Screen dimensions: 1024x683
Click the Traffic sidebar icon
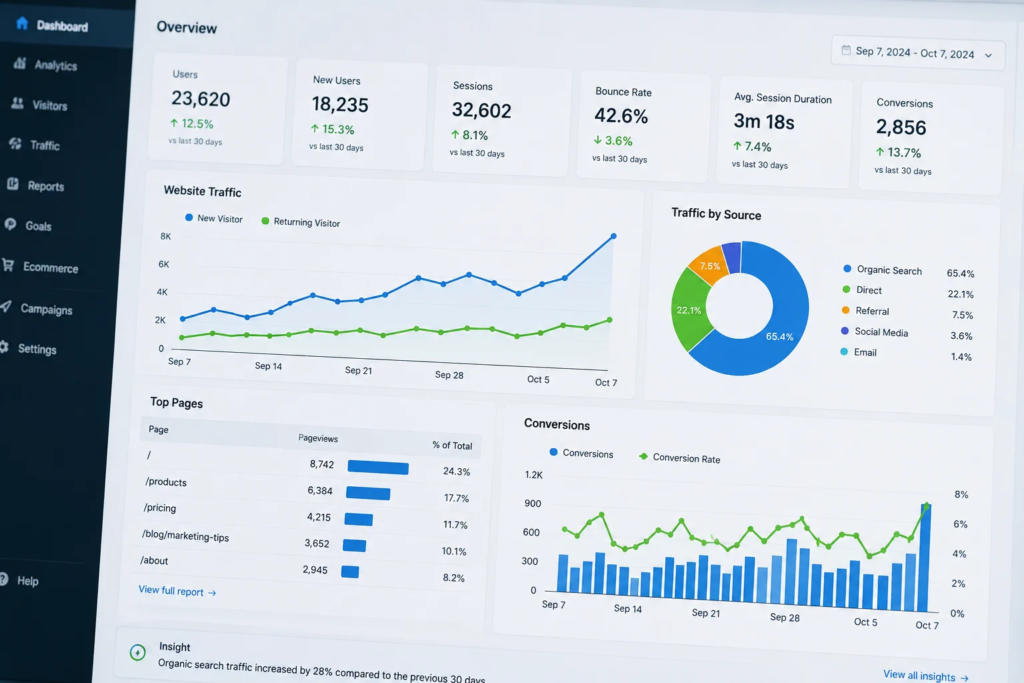(15, 144)
